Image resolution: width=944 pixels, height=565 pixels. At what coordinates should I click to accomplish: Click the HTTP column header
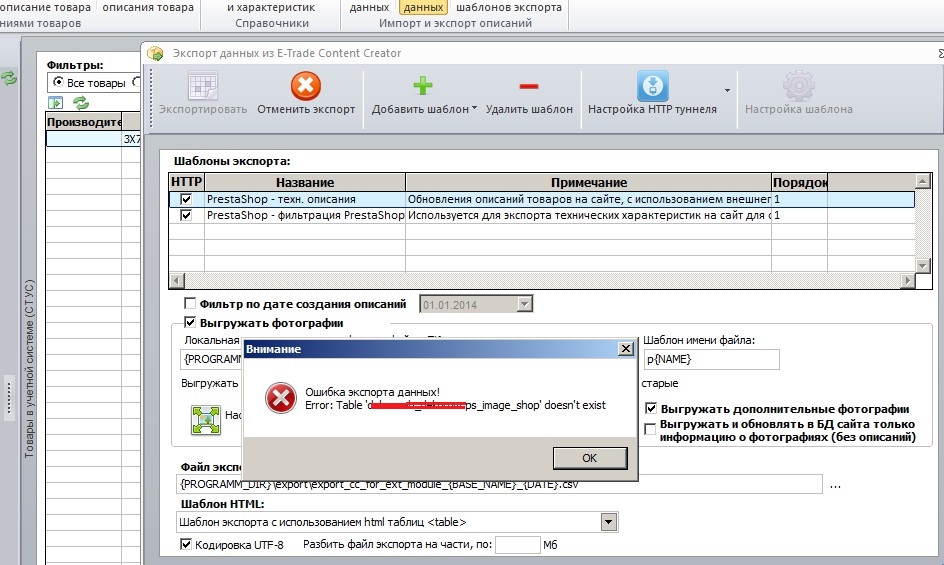187,181
